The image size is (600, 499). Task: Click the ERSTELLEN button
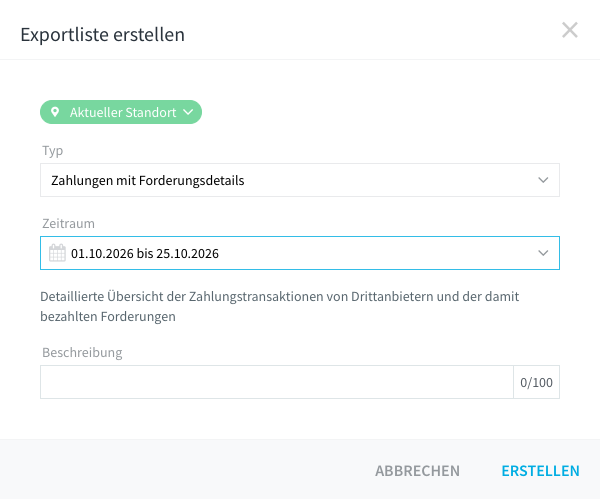[x=540, y=471]
